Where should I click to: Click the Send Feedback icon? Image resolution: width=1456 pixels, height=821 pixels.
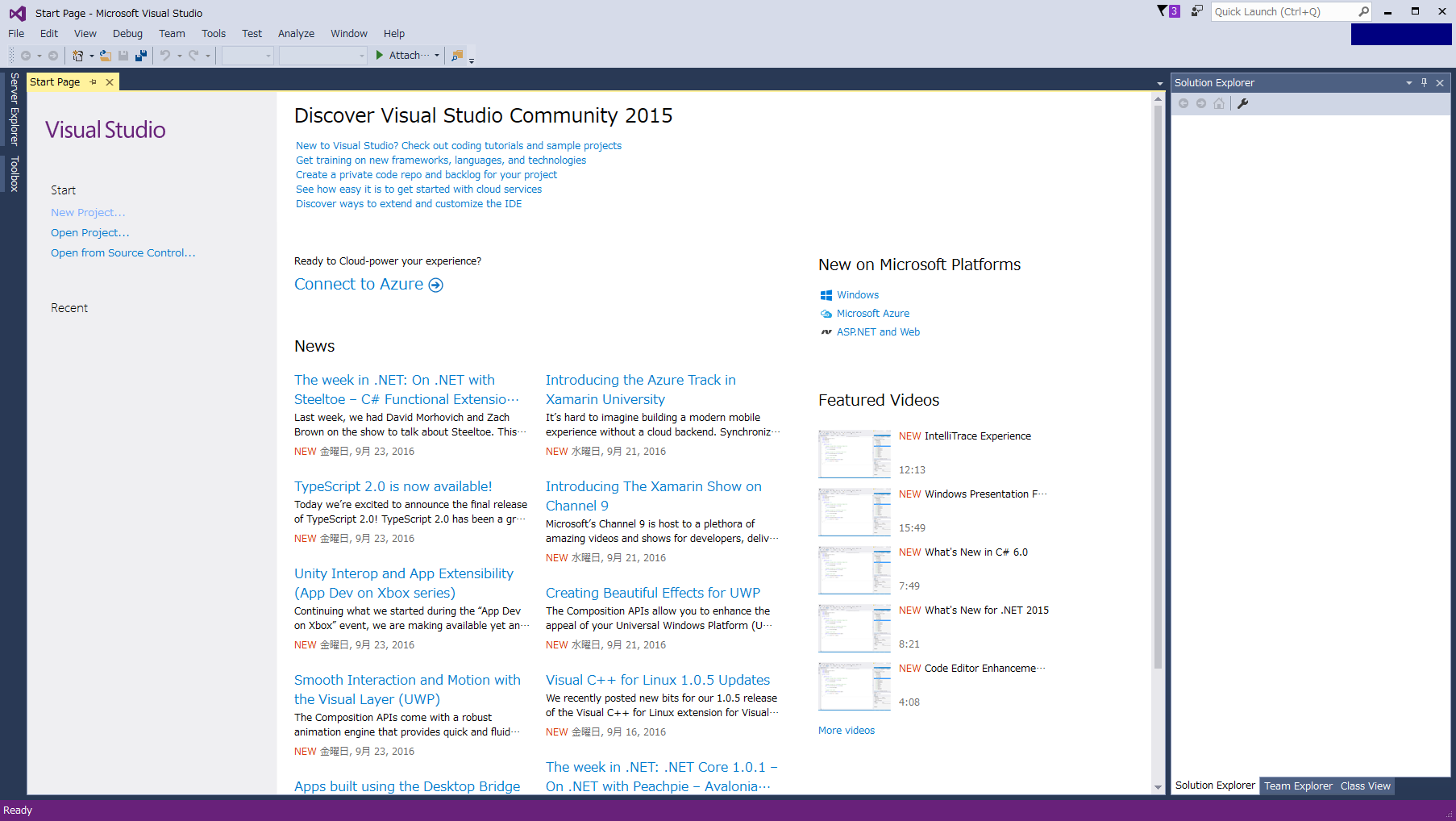pyautogui.click(x=1197, y=11)
